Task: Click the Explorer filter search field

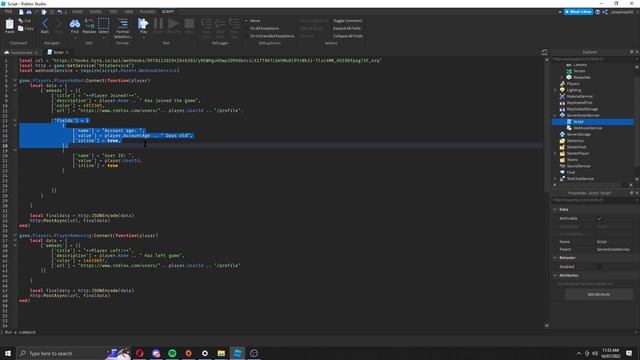Action: 592,59
